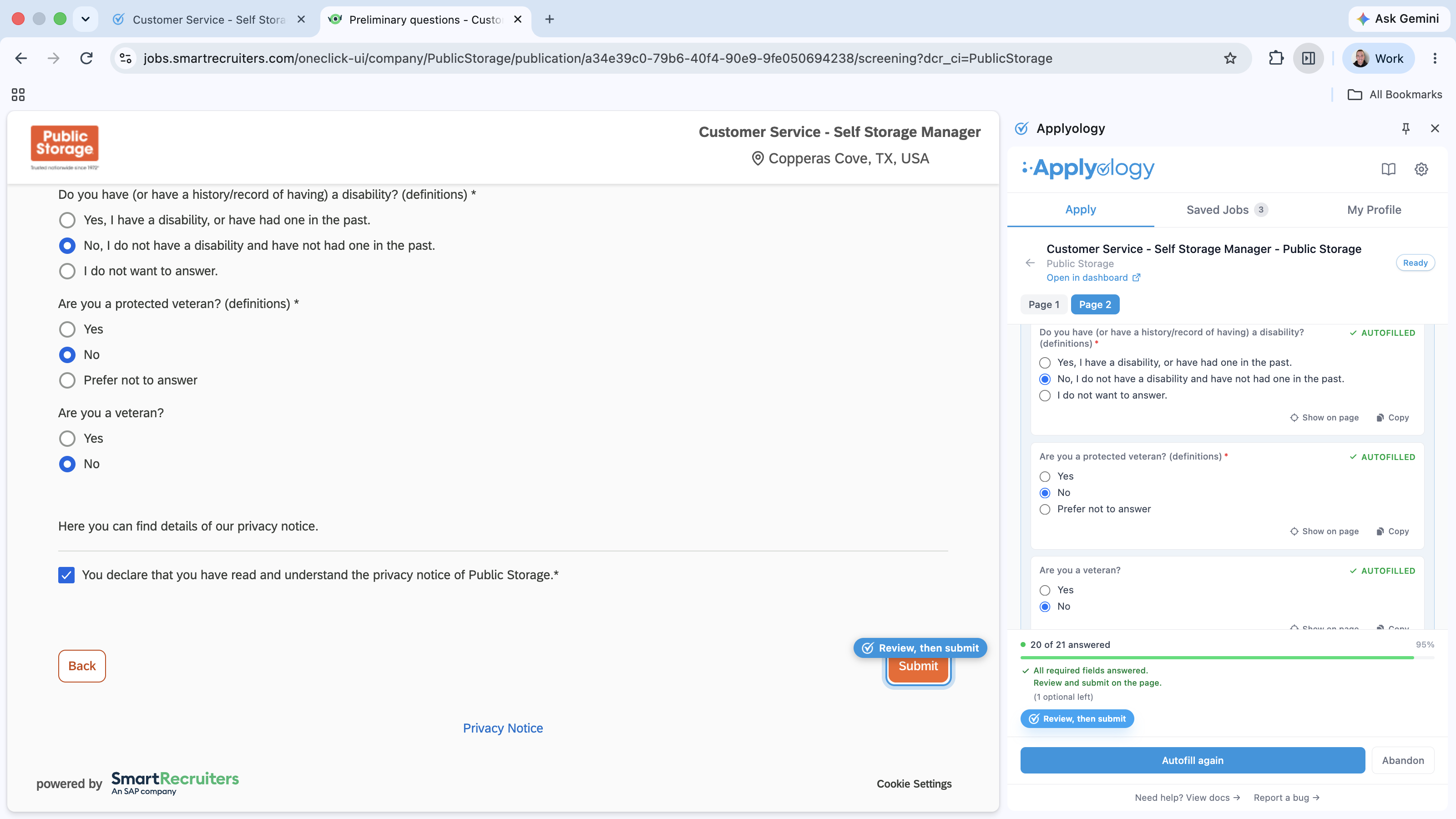Switch to the My Profile tab
The width and height of the screenshot is (1456, 819).
[1374, 210]
